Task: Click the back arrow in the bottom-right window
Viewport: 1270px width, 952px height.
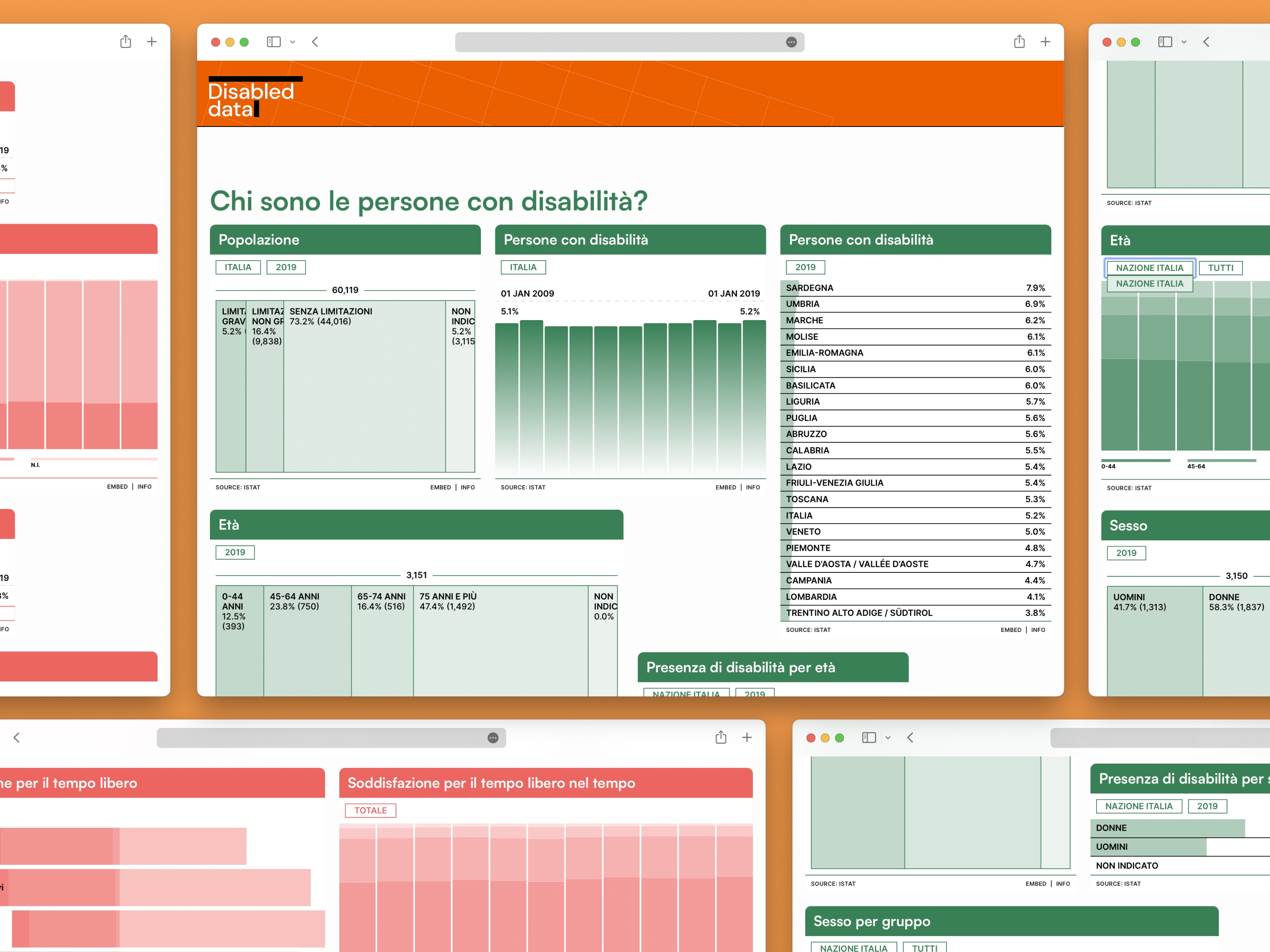Action: click(910, 738)
